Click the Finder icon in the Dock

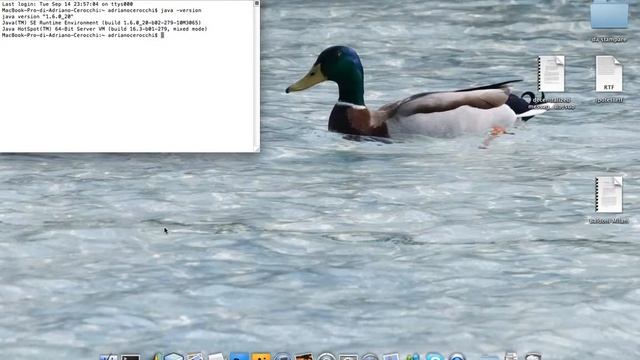(109, 357)
